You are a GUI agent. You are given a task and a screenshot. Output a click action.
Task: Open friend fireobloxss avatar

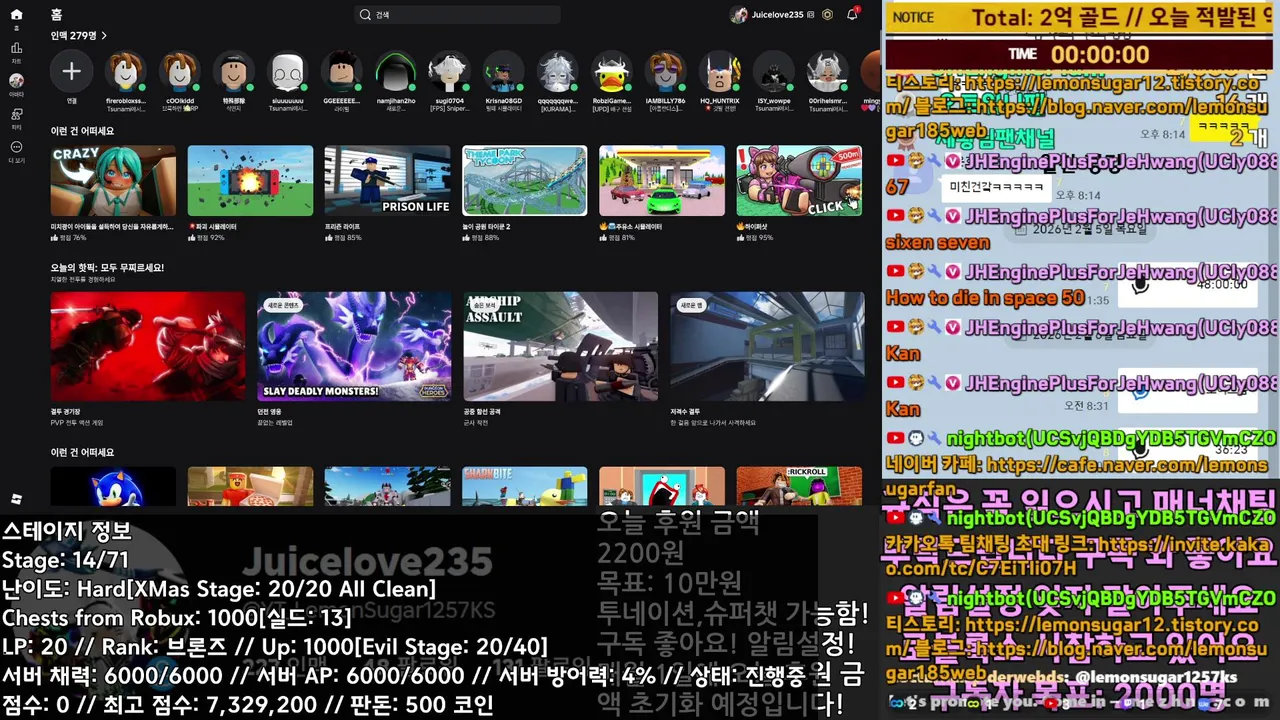[x=125, y=71]
